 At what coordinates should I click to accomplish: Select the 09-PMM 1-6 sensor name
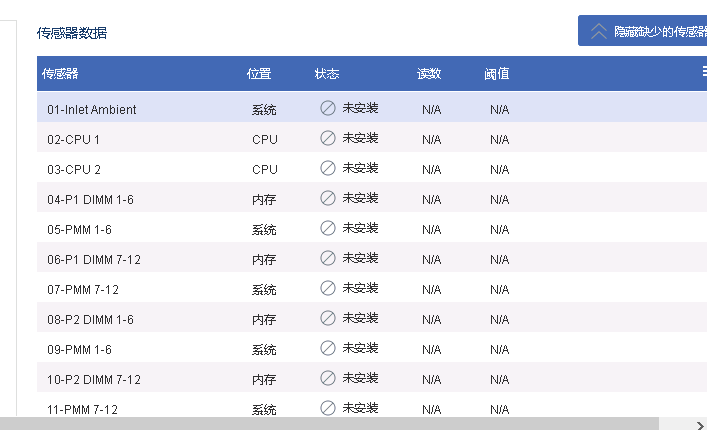tap(79, 350)
